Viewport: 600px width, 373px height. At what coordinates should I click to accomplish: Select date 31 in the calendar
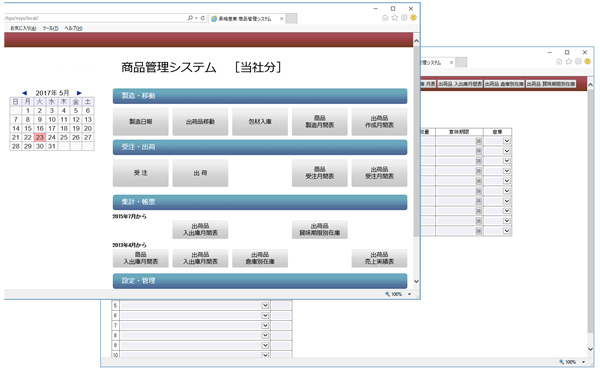[52, 146]
